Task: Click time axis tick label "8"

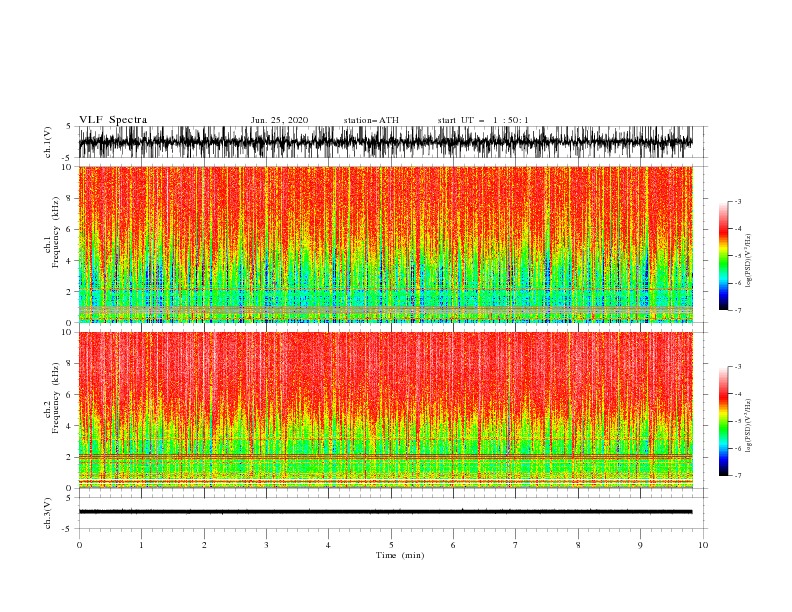Action: click(578, 545)
